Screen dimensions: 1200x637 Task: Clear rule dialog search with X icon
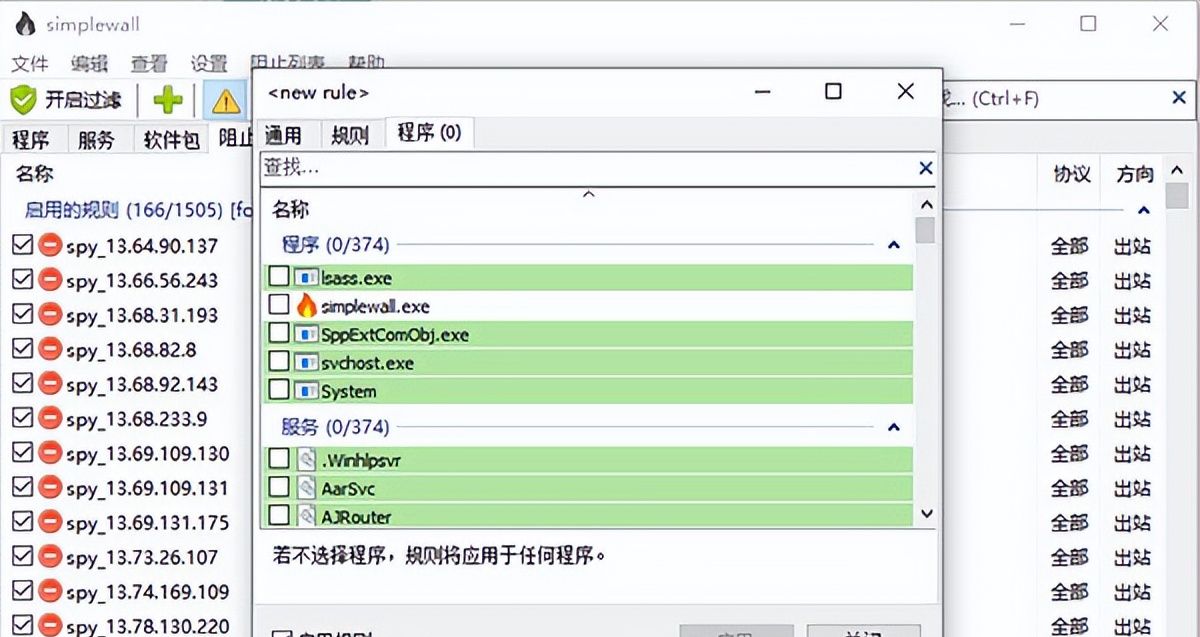click(925, 168)
